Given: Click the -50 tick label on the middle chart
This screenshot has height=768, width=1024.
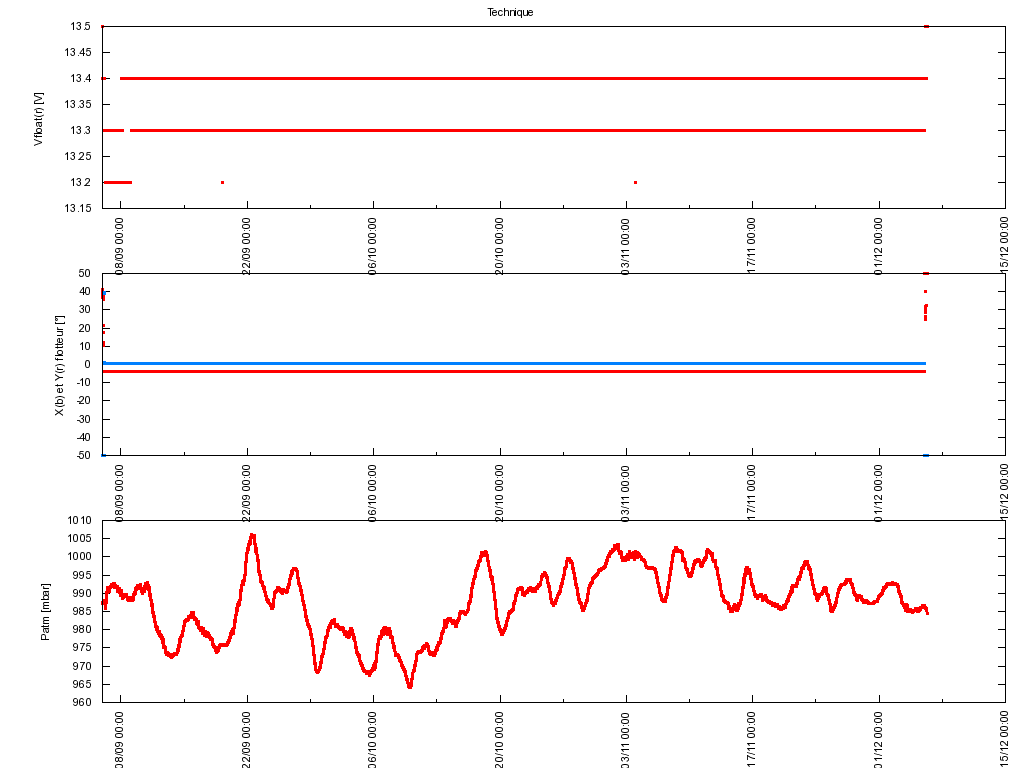Looking at the screenshot, I should (82, 455).
